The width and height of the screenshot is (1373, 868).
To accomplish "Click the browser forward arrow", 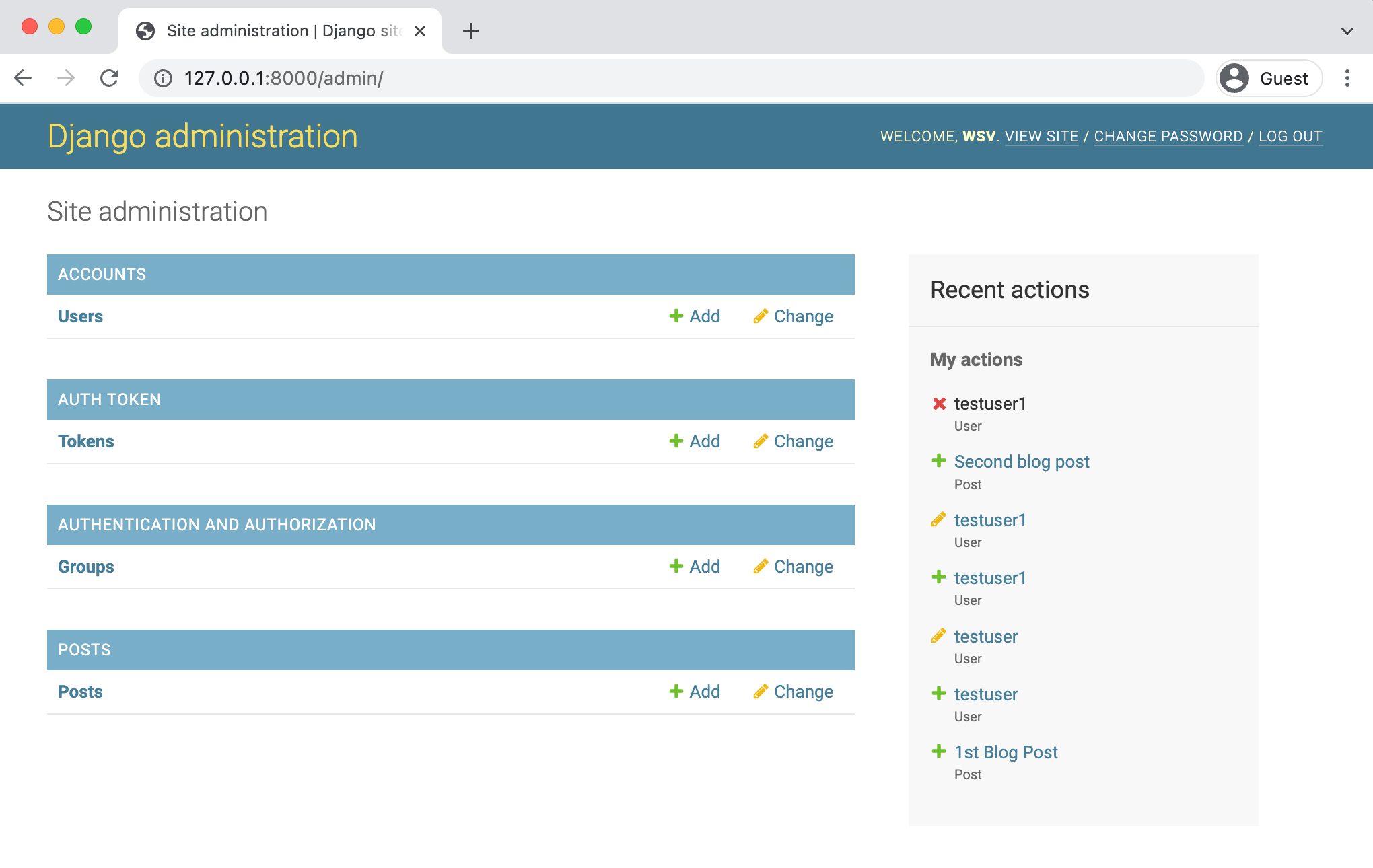I will pyautogui.click(x=66, y=78).
